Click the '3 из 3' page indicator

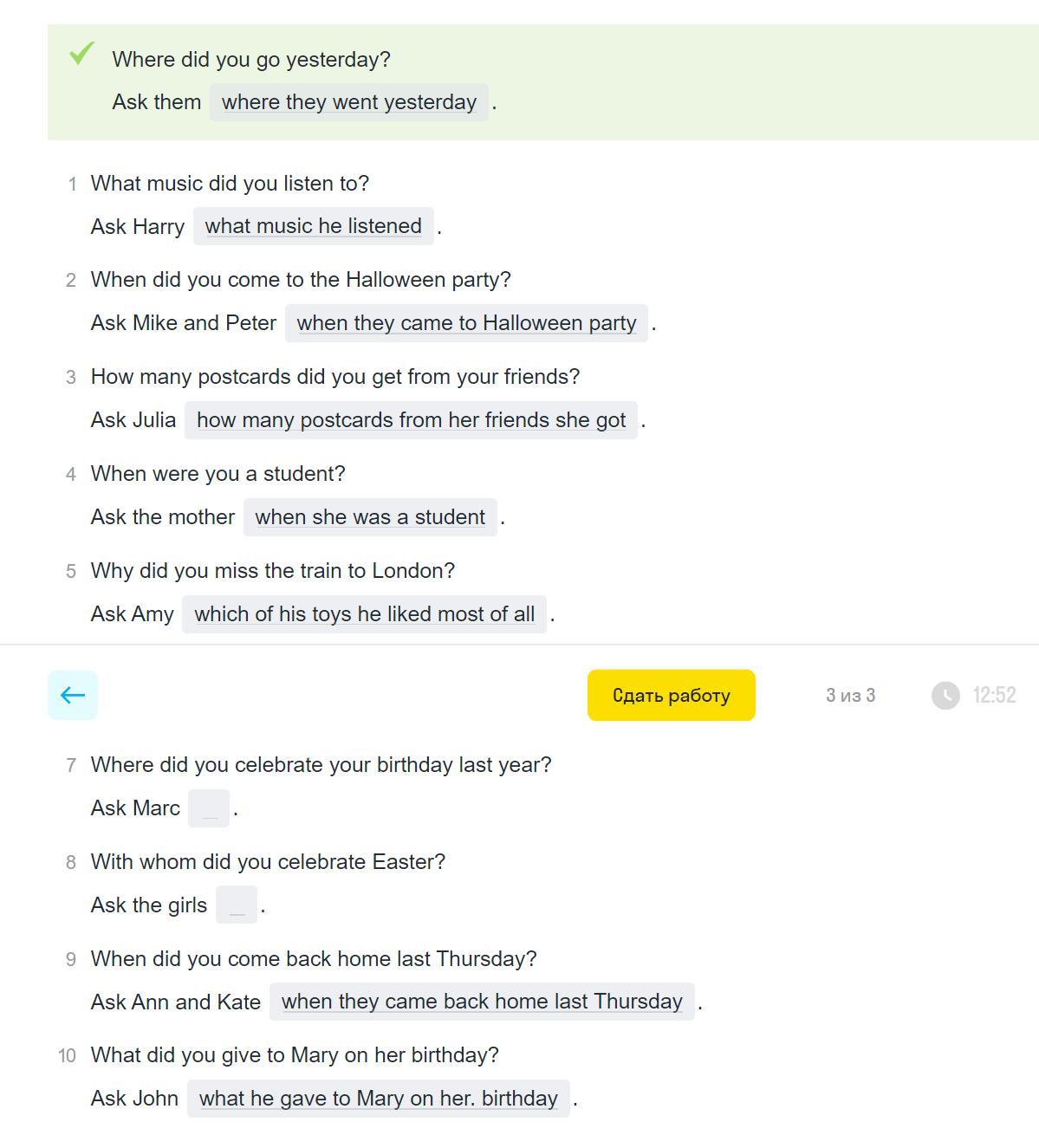[x=850, y=695]
